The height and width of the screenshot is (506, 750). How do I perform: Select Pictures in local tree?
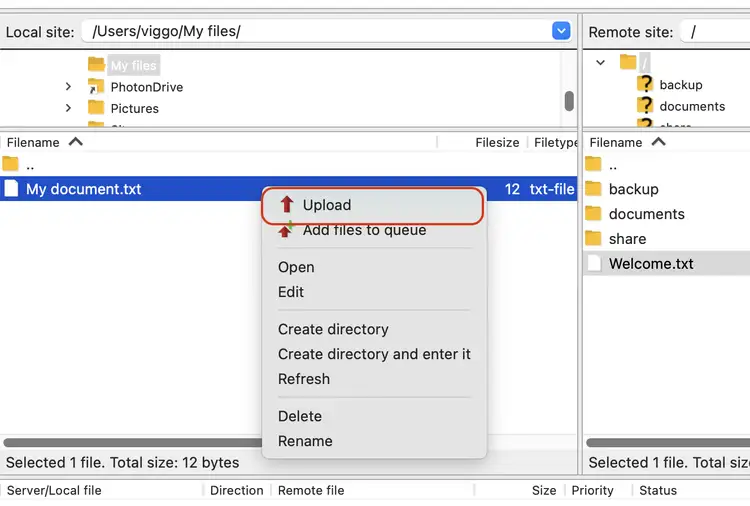(134, 109)
